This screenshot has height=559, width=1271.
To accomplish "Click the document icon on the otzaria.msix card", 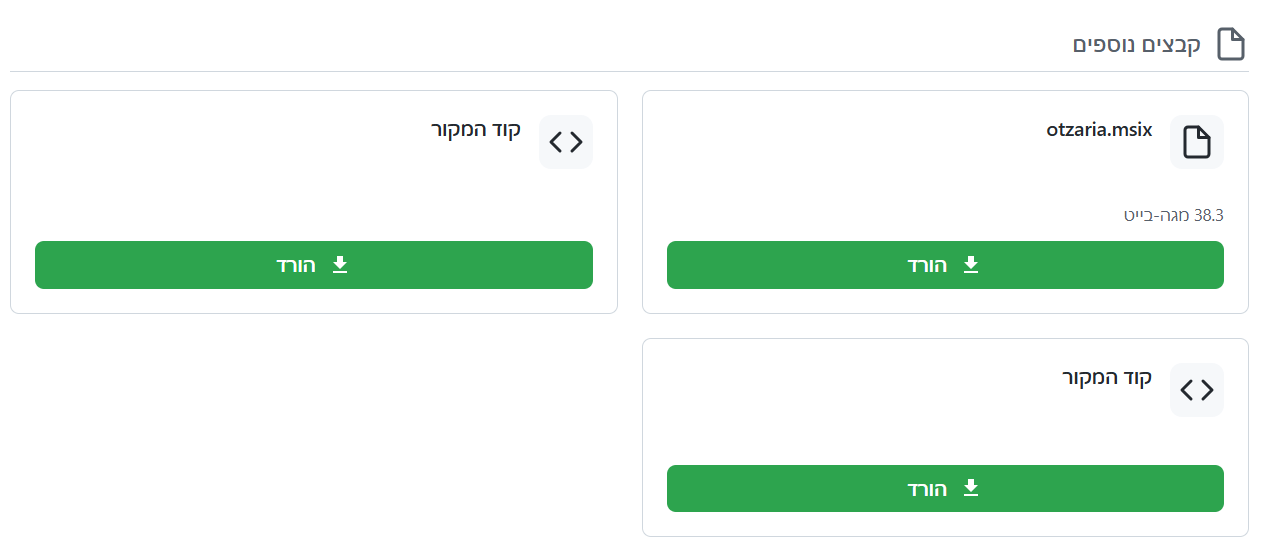I will pos(1196,142).
